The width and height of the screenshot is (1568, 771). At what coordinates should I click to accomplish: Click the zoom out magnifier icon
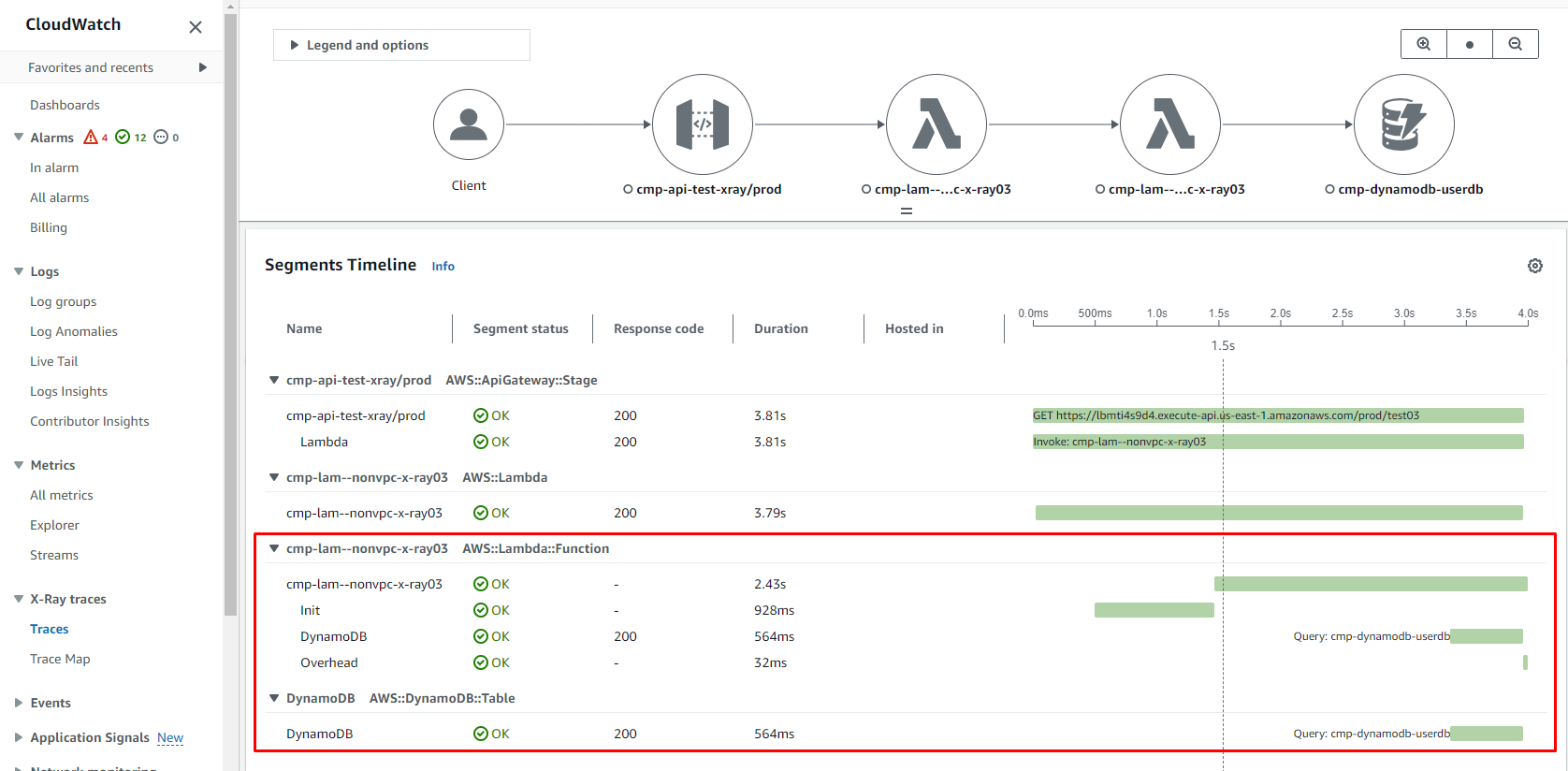(x=1515, y=44)
